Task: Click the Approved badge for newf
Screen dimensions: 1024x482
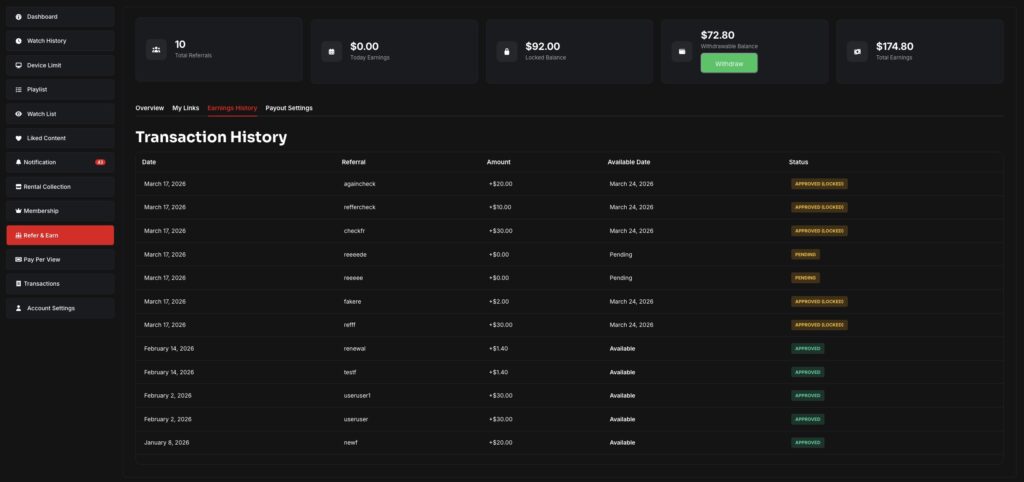Action: click(x=807, y=442)
